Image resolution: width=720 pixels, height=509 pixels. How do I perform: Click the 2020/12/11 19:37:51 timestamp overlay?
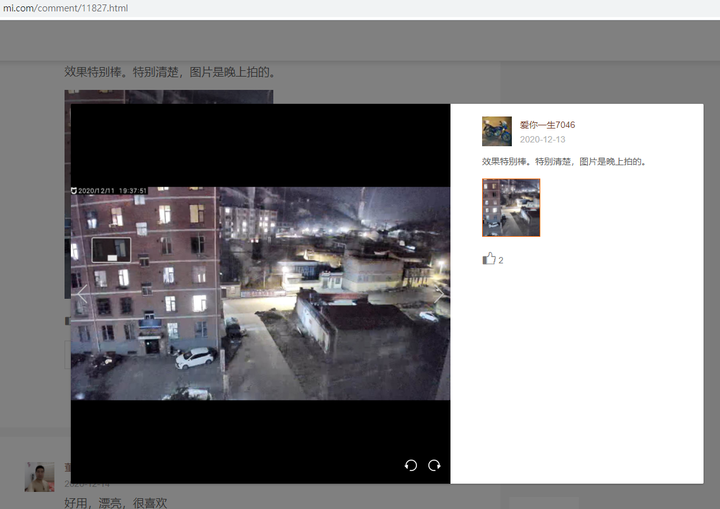(x=112, y=191)
